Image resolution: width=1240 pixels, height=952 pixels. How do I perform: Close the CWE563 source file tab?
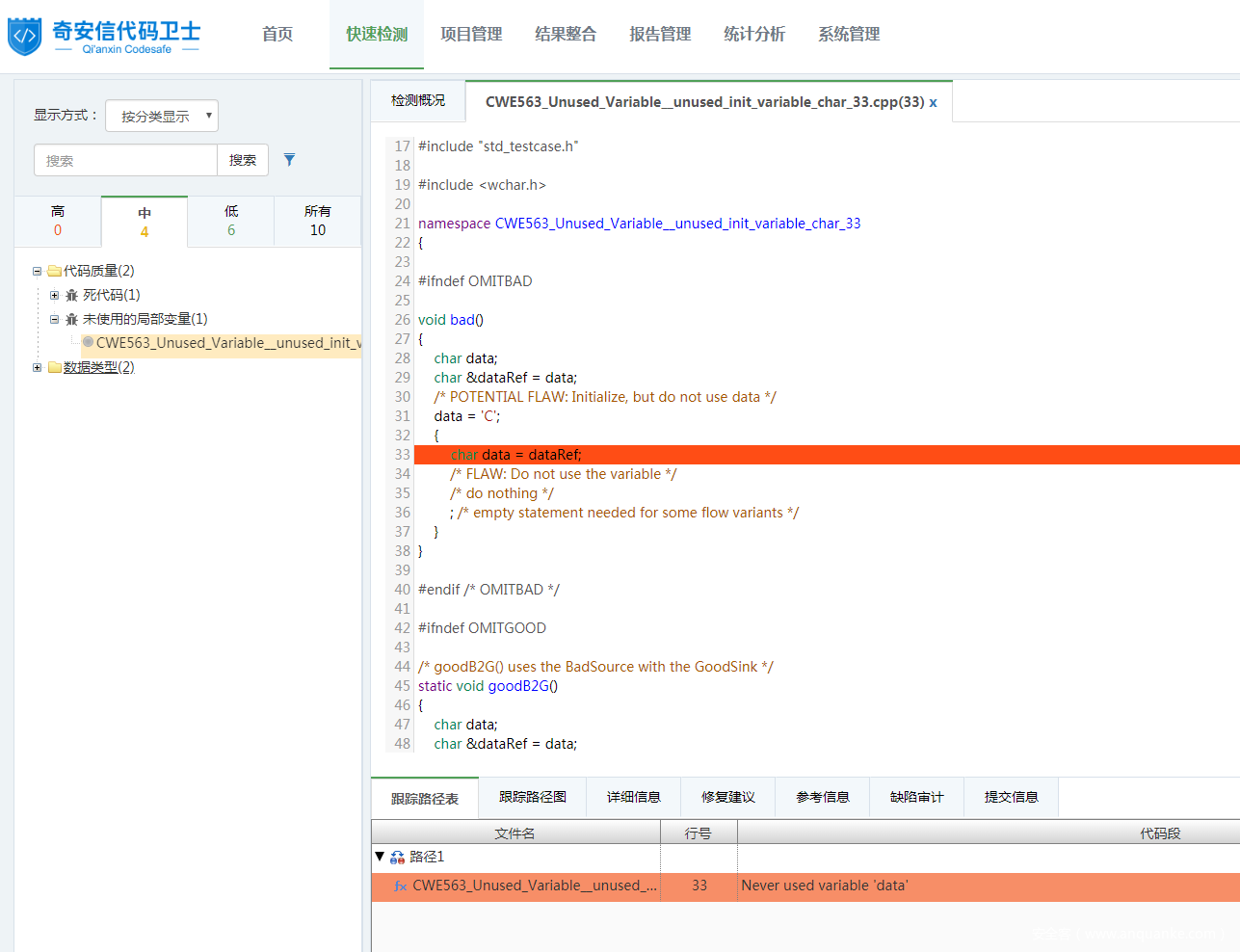pyautogui.click(x=933, y=102)
